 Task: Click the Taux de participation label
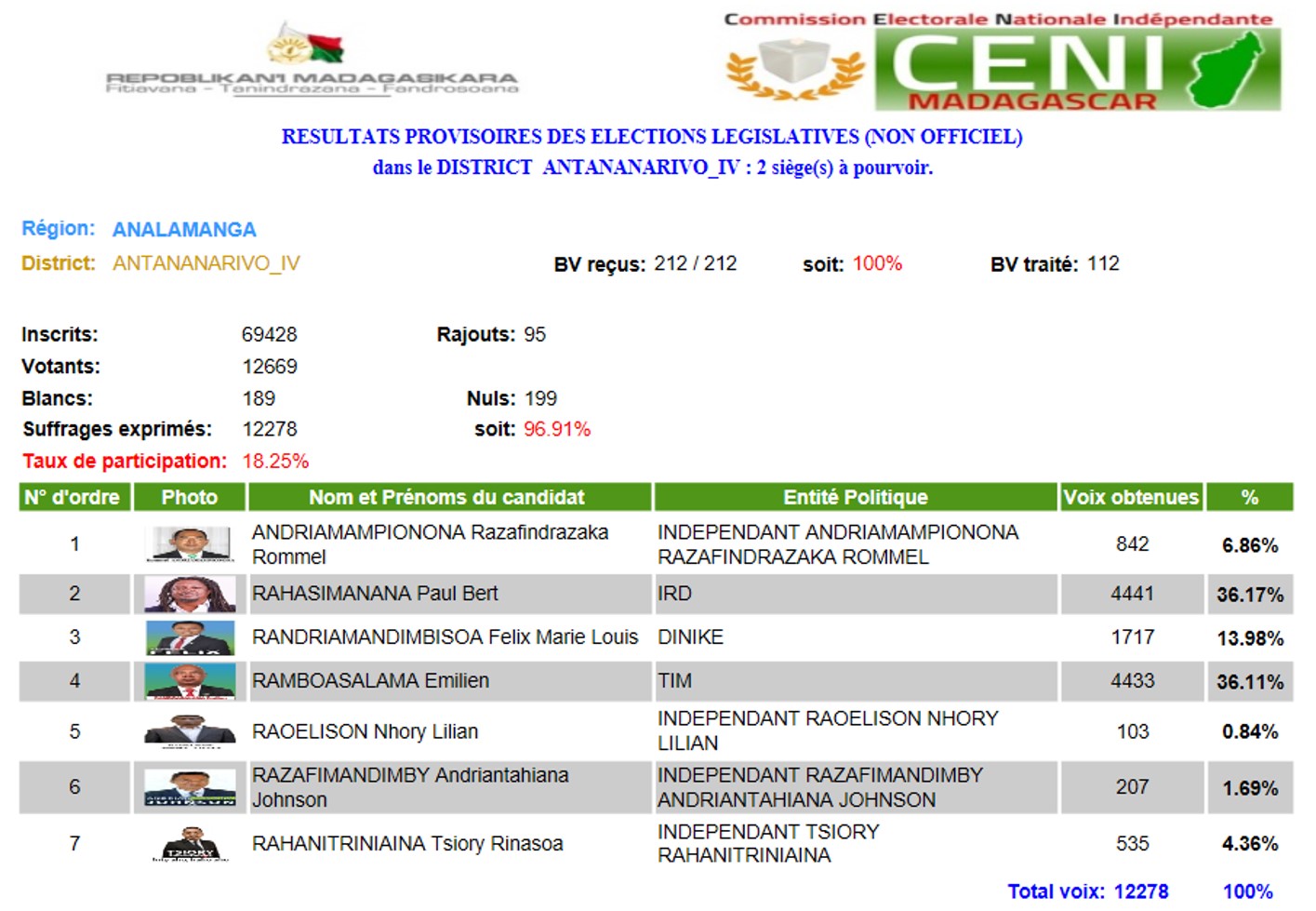(x=125, y=461)
